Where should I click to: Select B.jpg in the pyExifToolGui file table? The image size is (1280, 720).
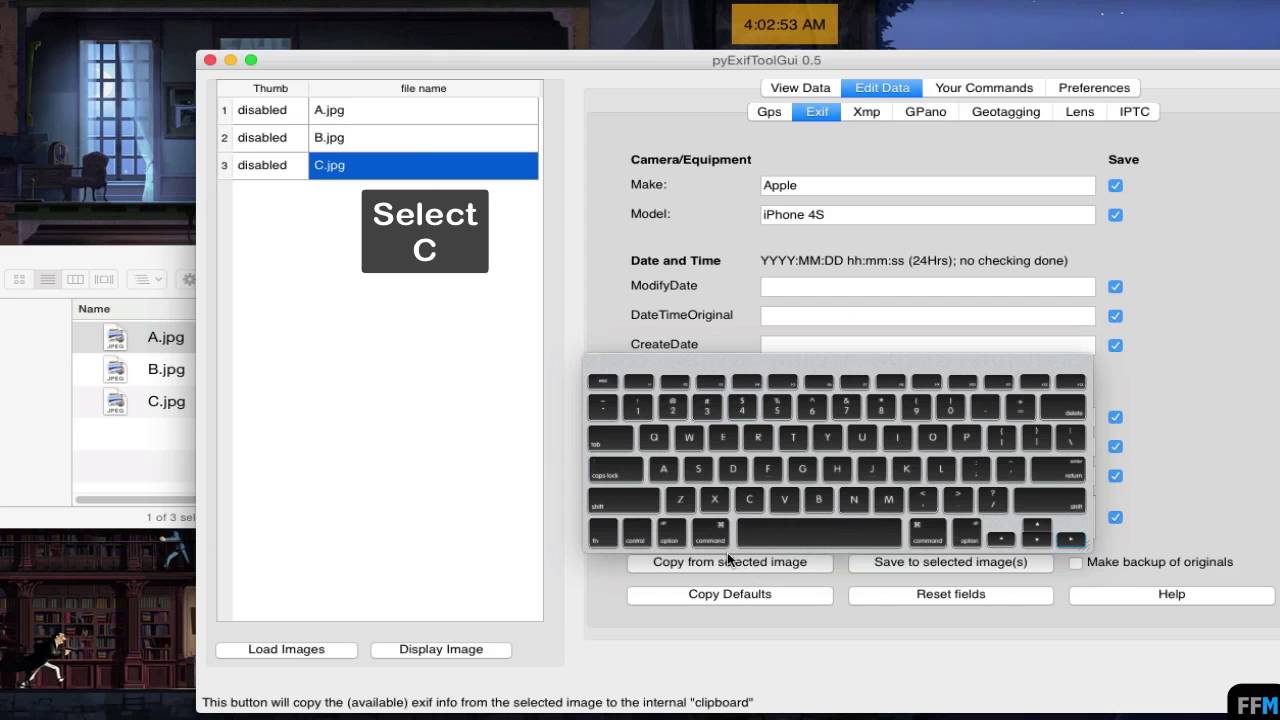[x=424, y=138]
